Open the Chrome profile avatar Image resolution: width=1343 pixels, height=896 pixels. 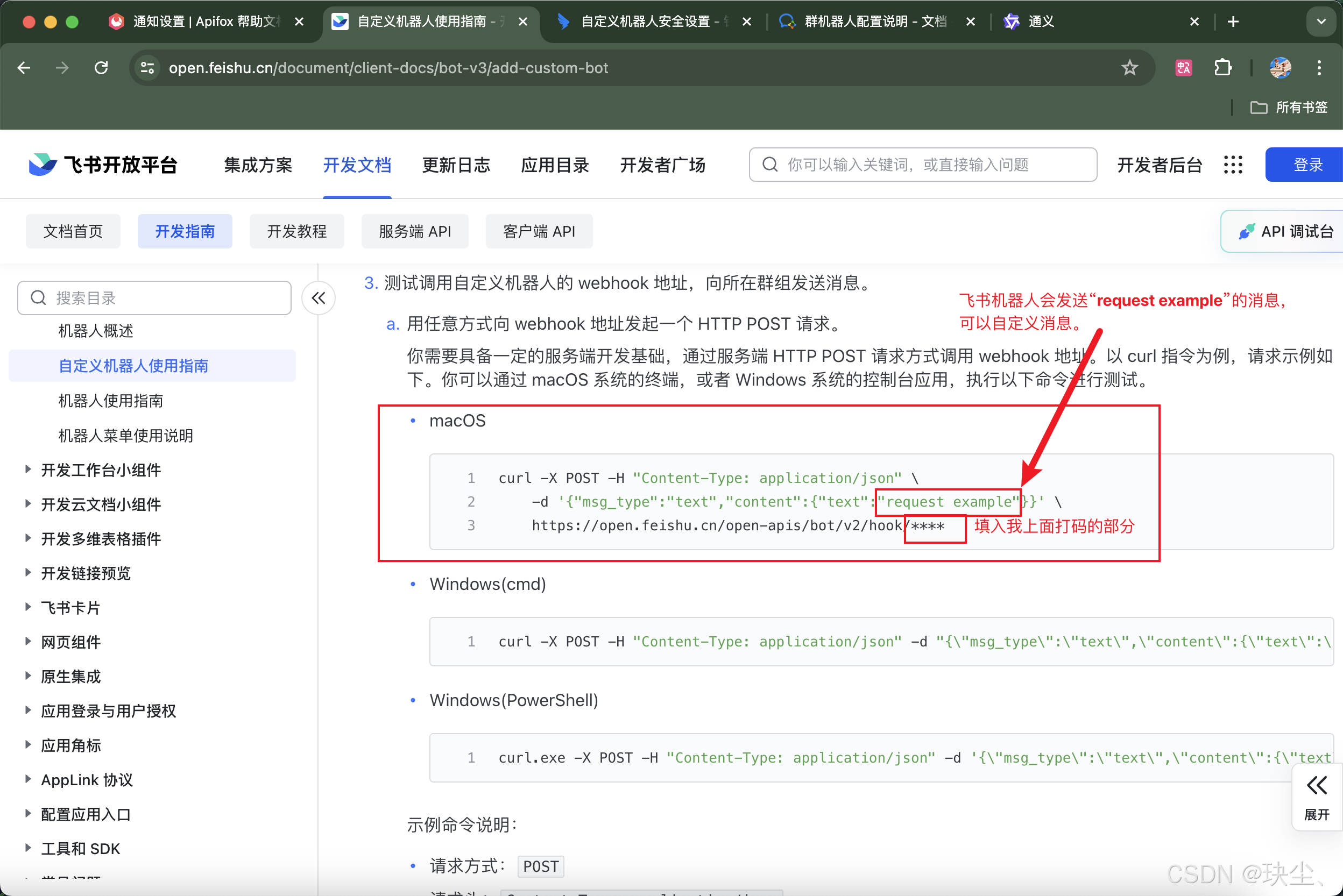click(x=1280, y=68)
